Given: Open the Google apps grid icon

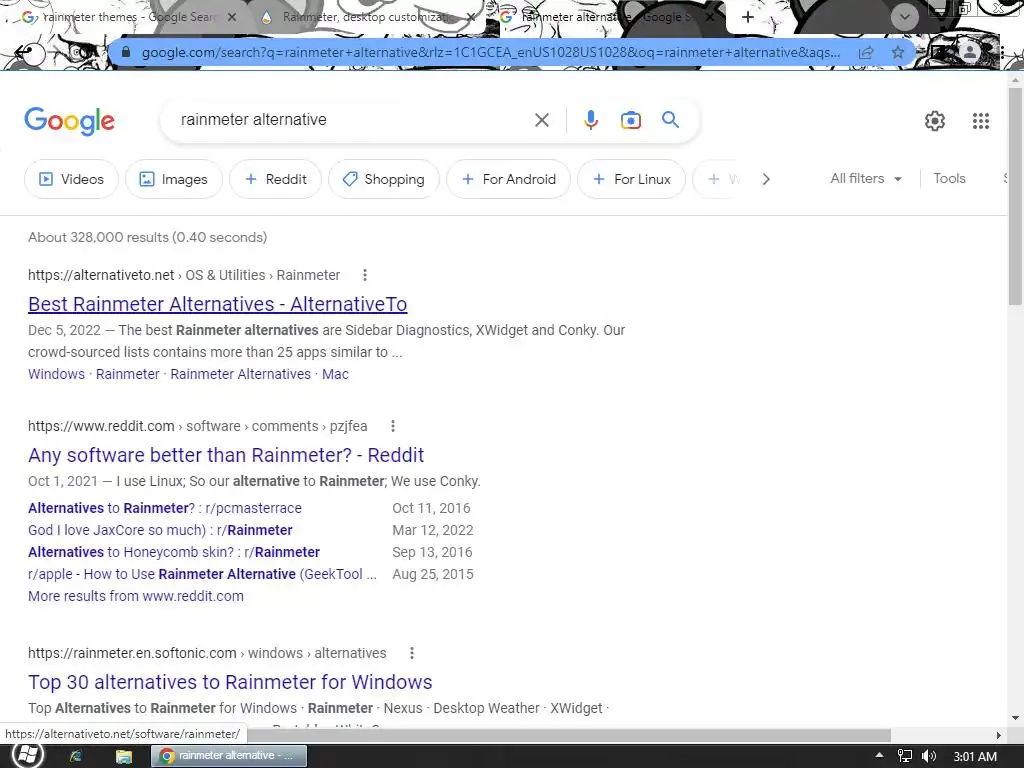Looking at the screenshot, I should coord(980,121).
